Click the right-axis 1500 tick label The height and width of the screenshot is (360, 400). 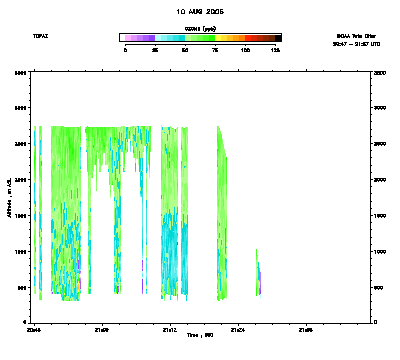[380, 216]
